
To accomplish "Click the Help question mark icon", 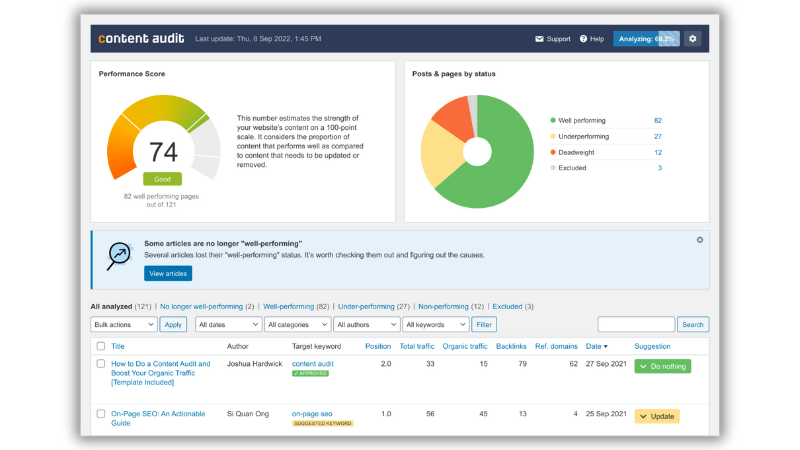I will 583,39.
